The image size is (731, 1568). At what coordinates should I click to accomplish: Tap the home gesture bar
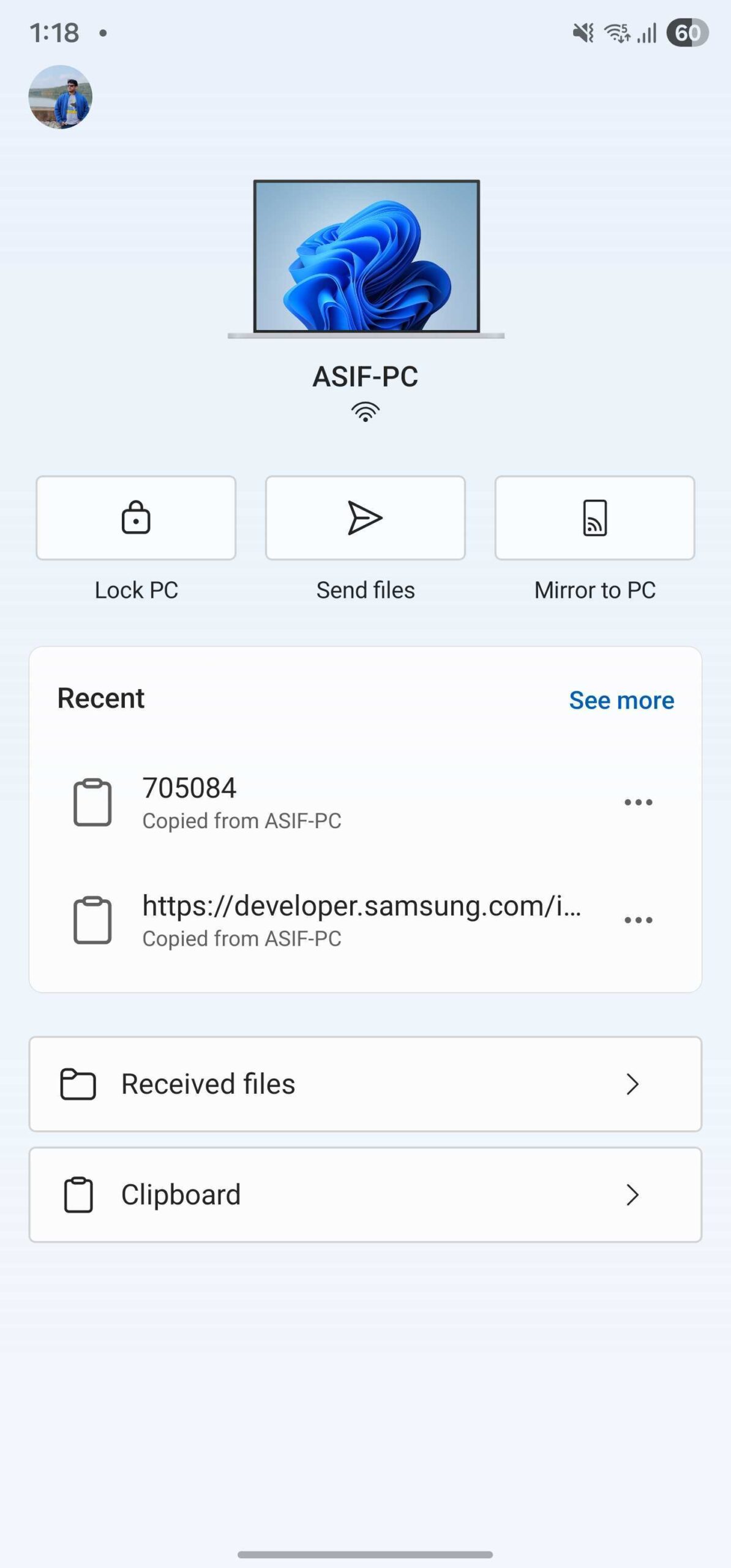click(x=365, y=1555)
